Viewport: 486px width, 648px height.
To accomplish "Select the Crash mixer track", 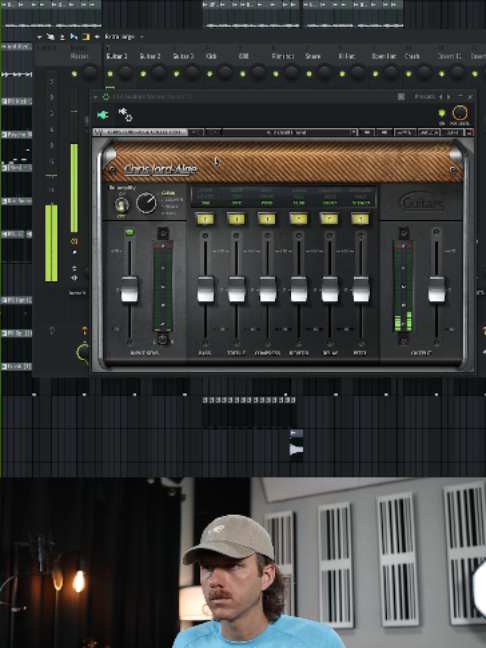I will [412, 56].
